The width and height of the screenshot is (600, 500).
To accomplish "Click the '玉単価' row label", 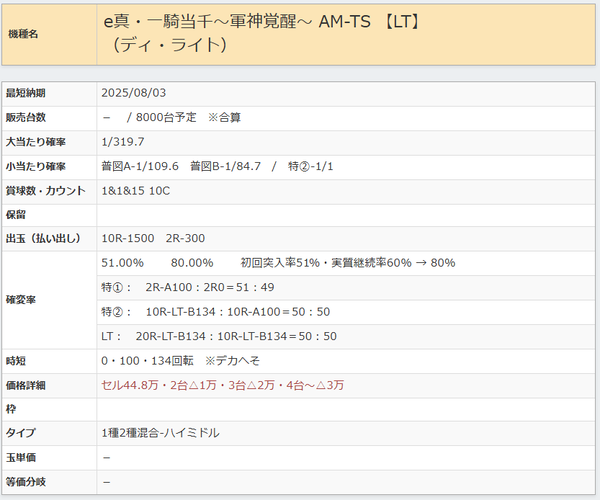I will coord(20,458).
